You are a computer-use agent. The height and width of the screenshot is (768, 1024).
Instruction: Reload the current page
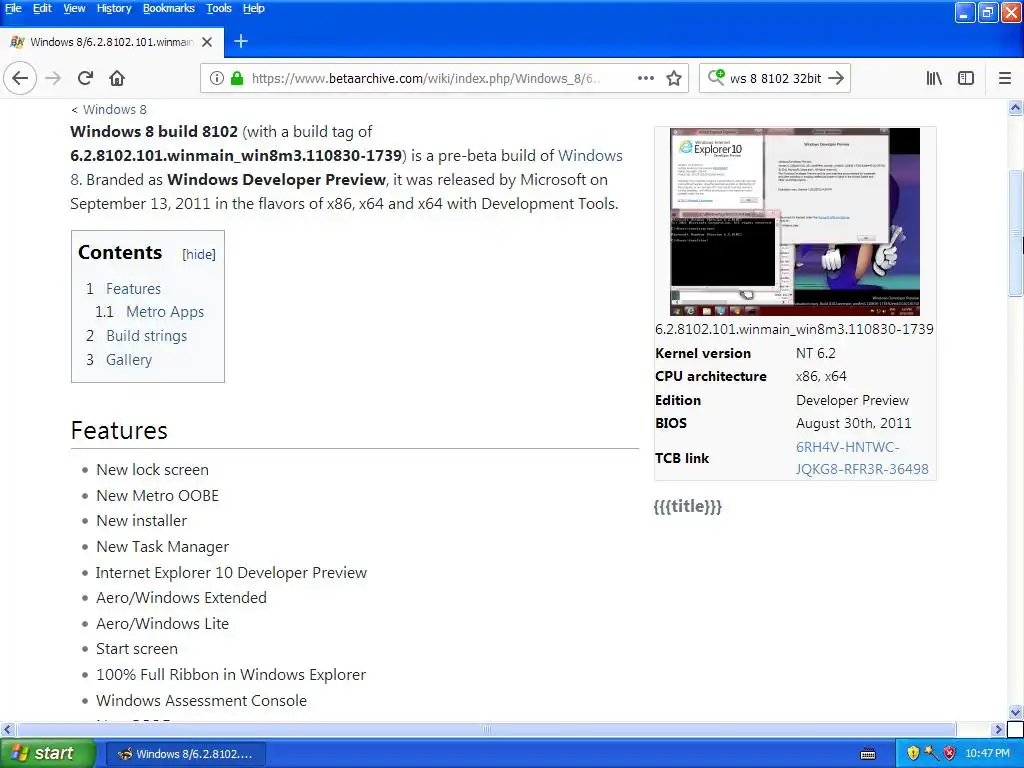[85, 78]
